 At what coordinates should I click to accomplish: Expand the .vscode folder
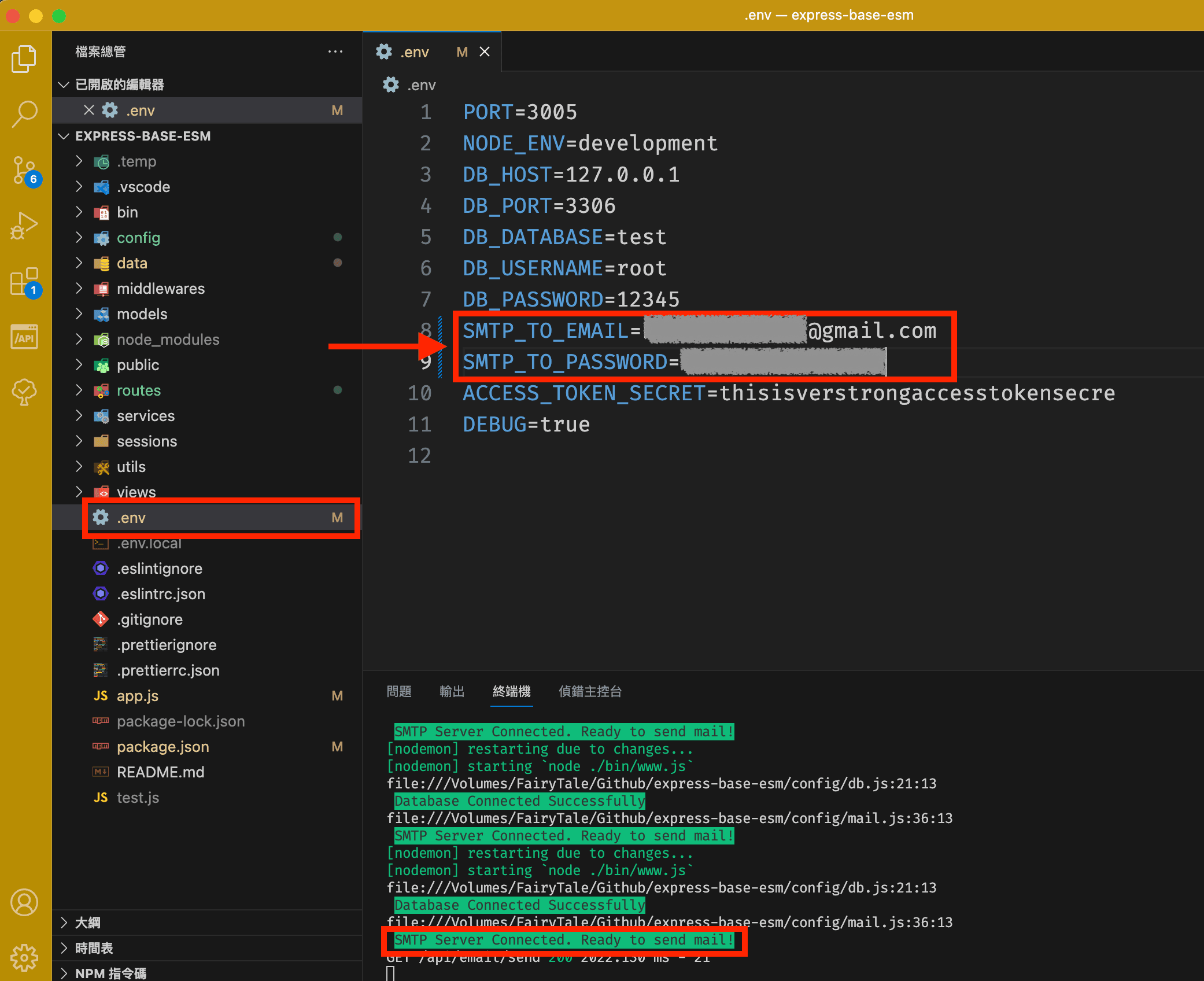79,186
